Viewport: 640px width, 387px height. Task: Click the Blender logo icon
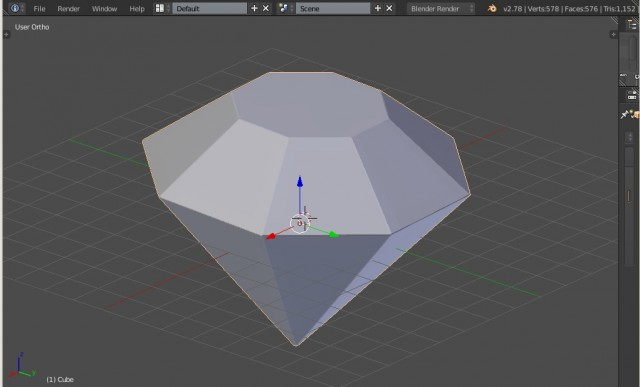[492, 8]
